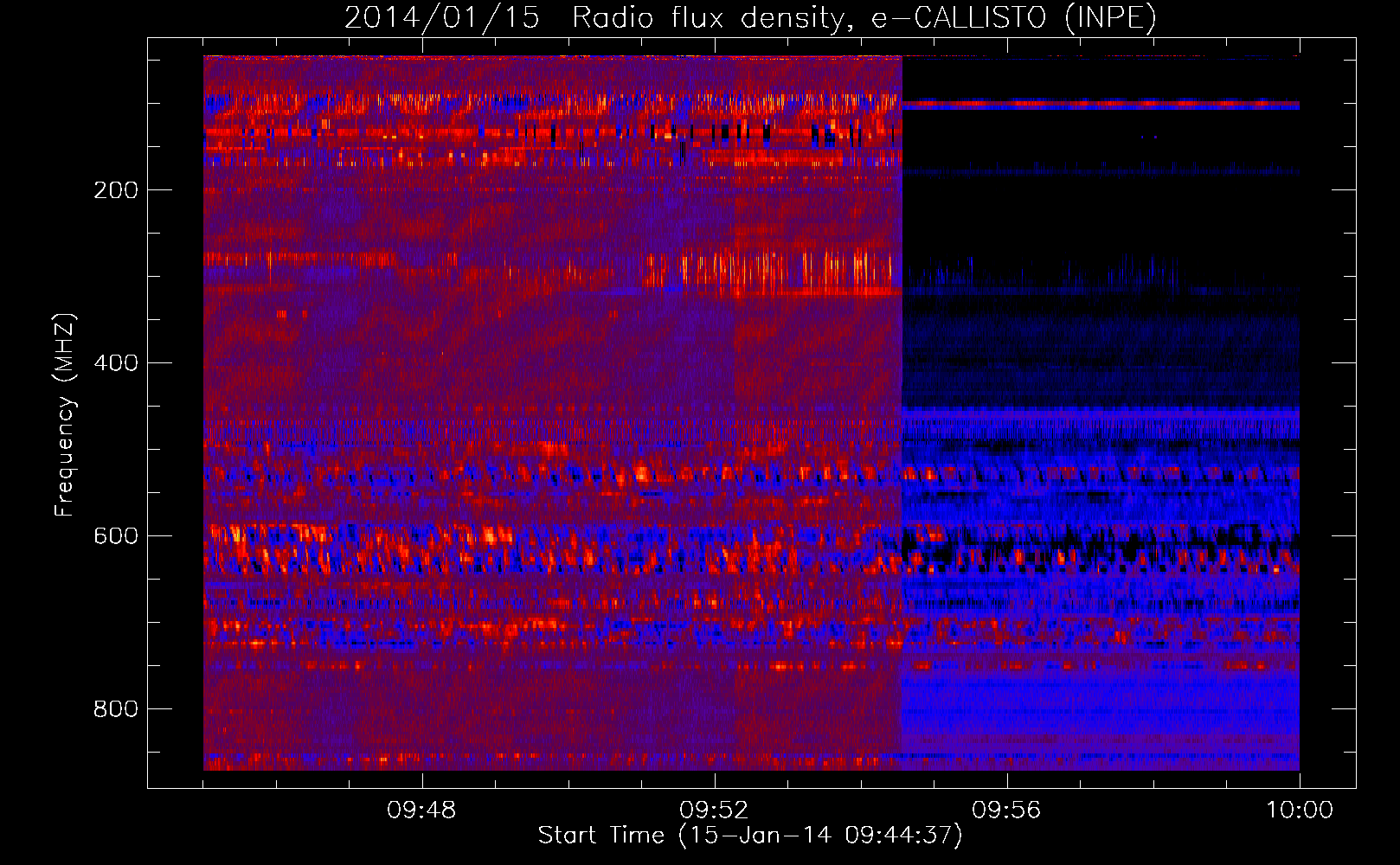Click the 600 frequency tick label
The image size is (1400, 865).
click(116, 536)
